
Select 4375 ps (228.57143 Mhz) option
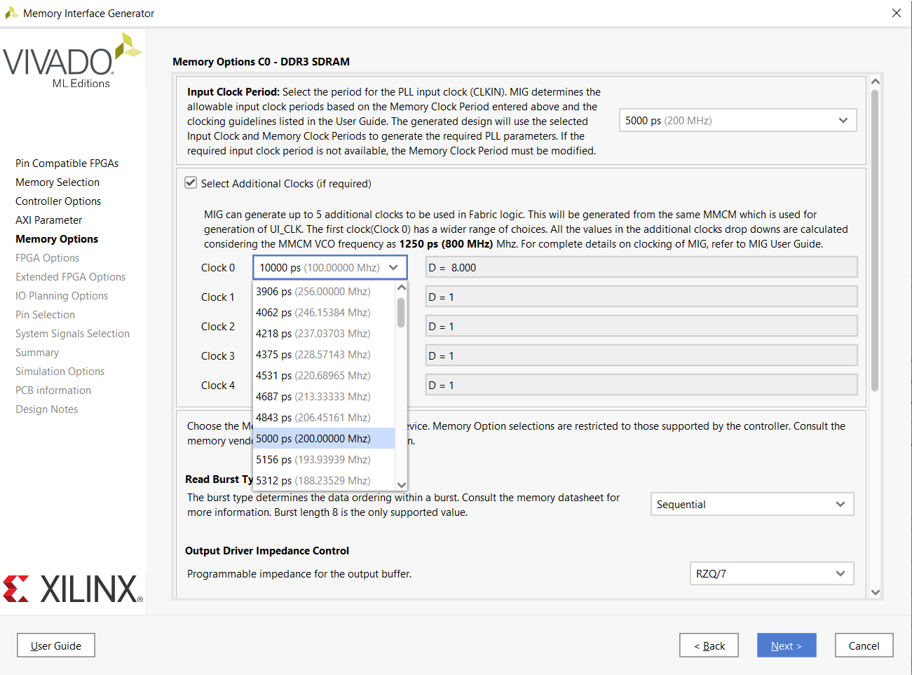325,354
